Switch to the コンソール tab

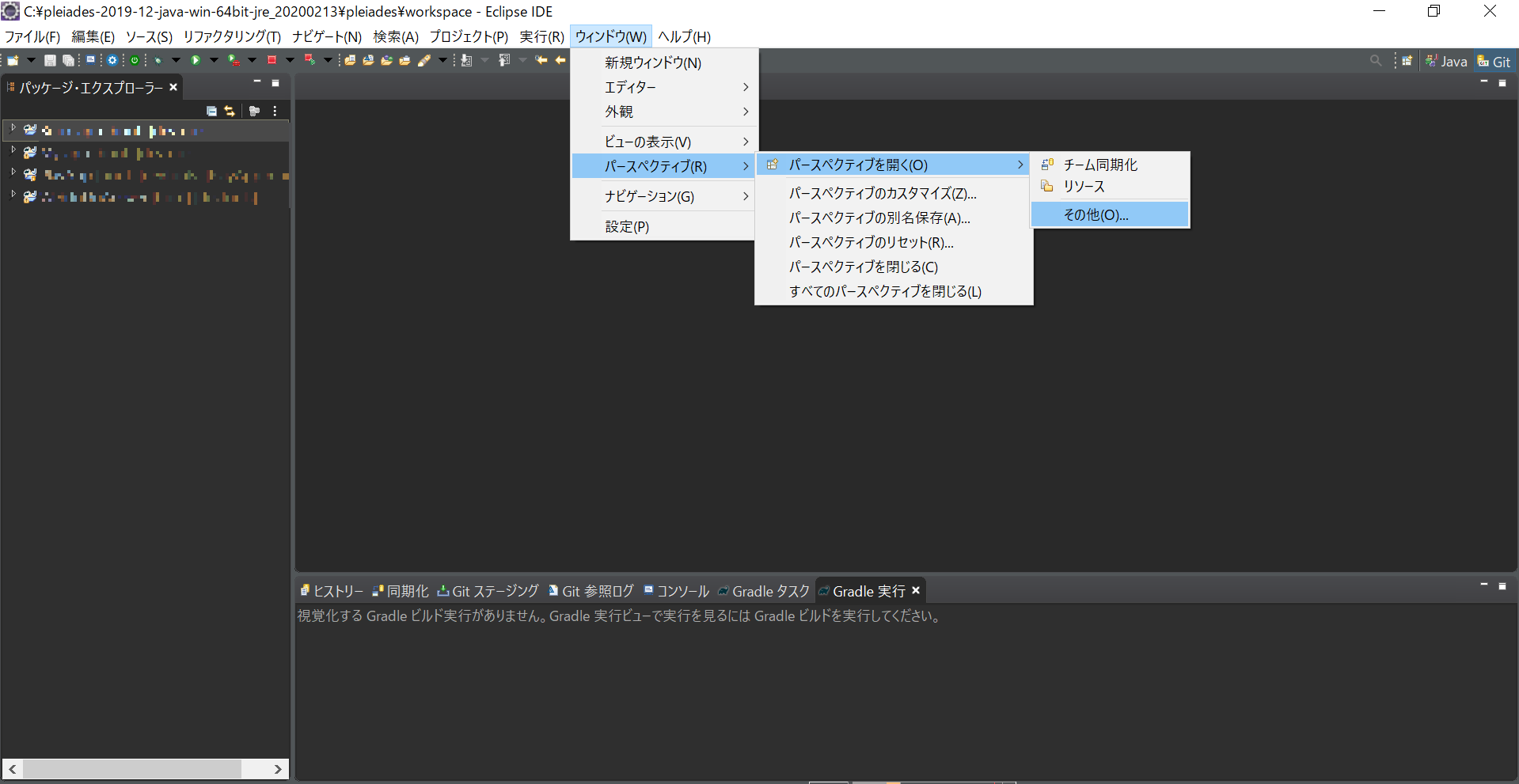coord(677,591)
